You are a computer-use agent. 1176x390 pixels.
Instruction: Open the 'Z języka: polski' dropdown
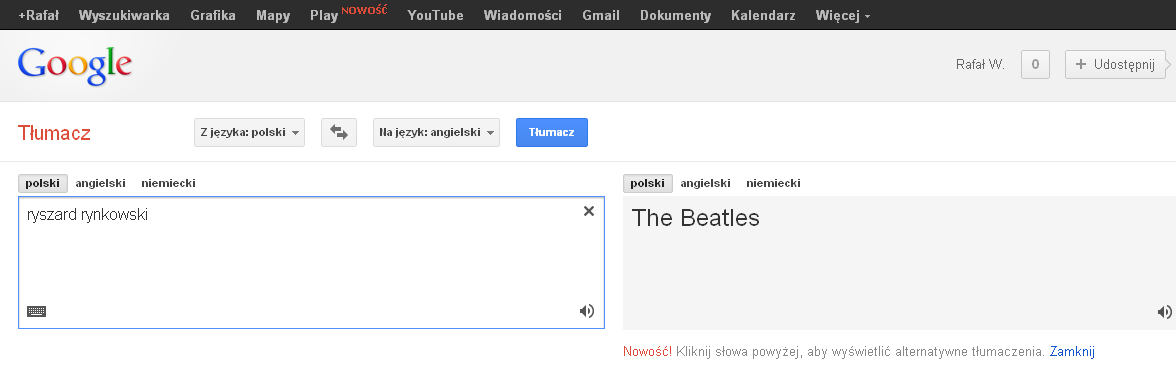coord(250,133)
